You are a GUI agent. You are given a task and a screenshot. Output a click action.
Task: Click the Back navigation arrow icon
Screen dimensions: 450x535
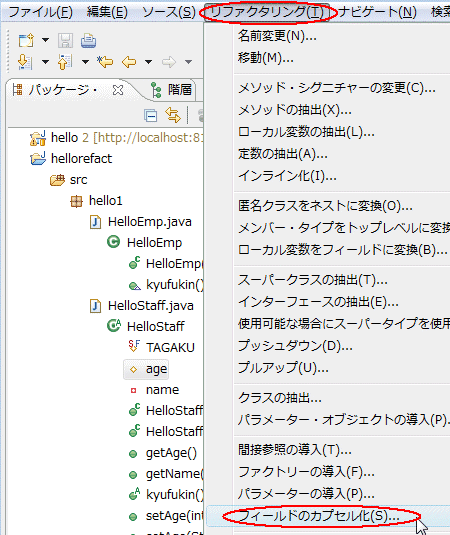pyautogui.click(x=129, y=62)
